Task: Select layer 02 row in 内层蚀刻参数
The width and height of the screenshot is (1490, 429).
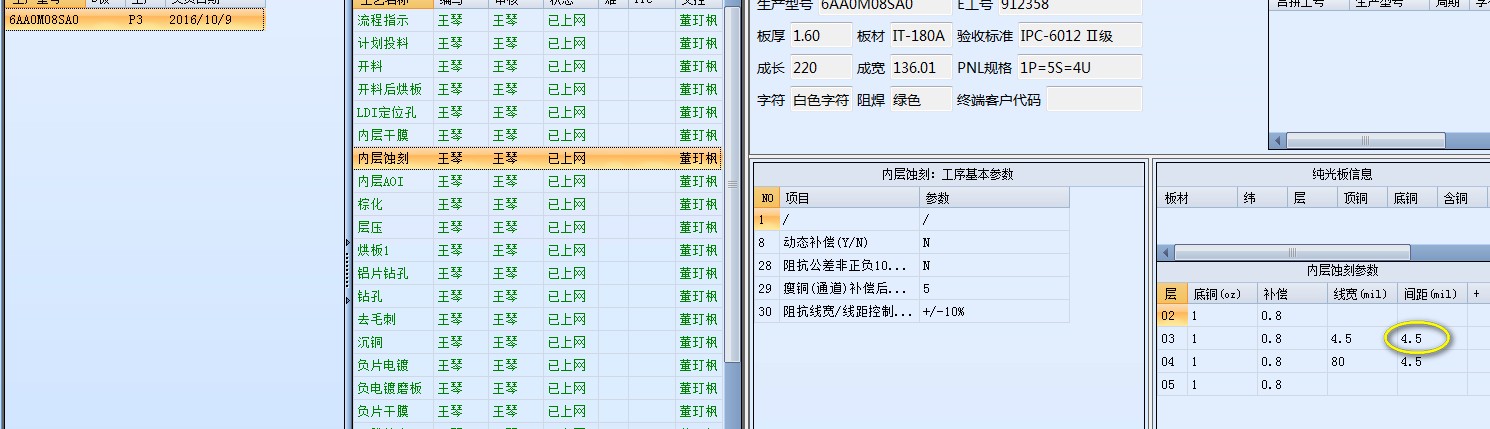Action: pos(1323,316)
